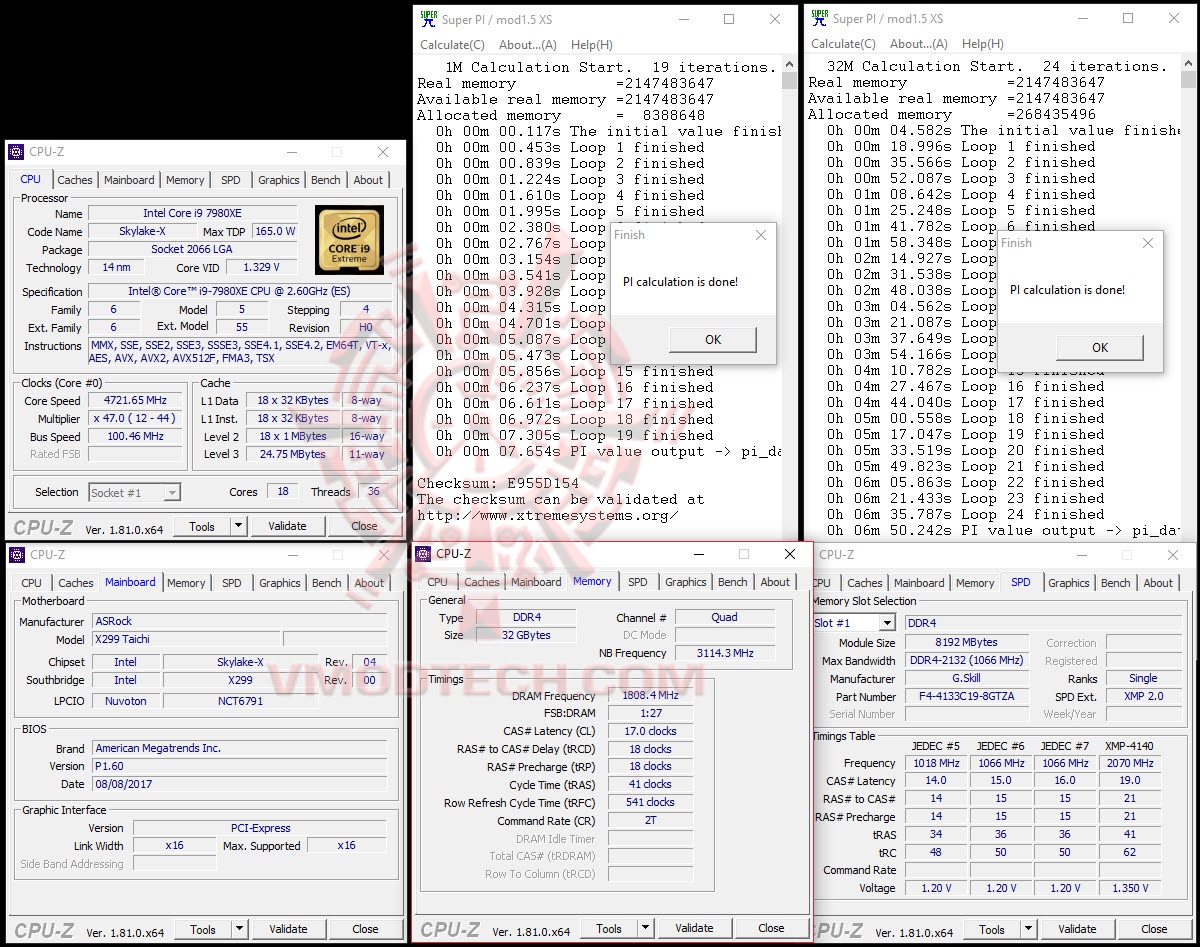Click Close button in Memory window
Image resolution: width=1200 pixels, height=947 pixels.
(x=771, y=928)
